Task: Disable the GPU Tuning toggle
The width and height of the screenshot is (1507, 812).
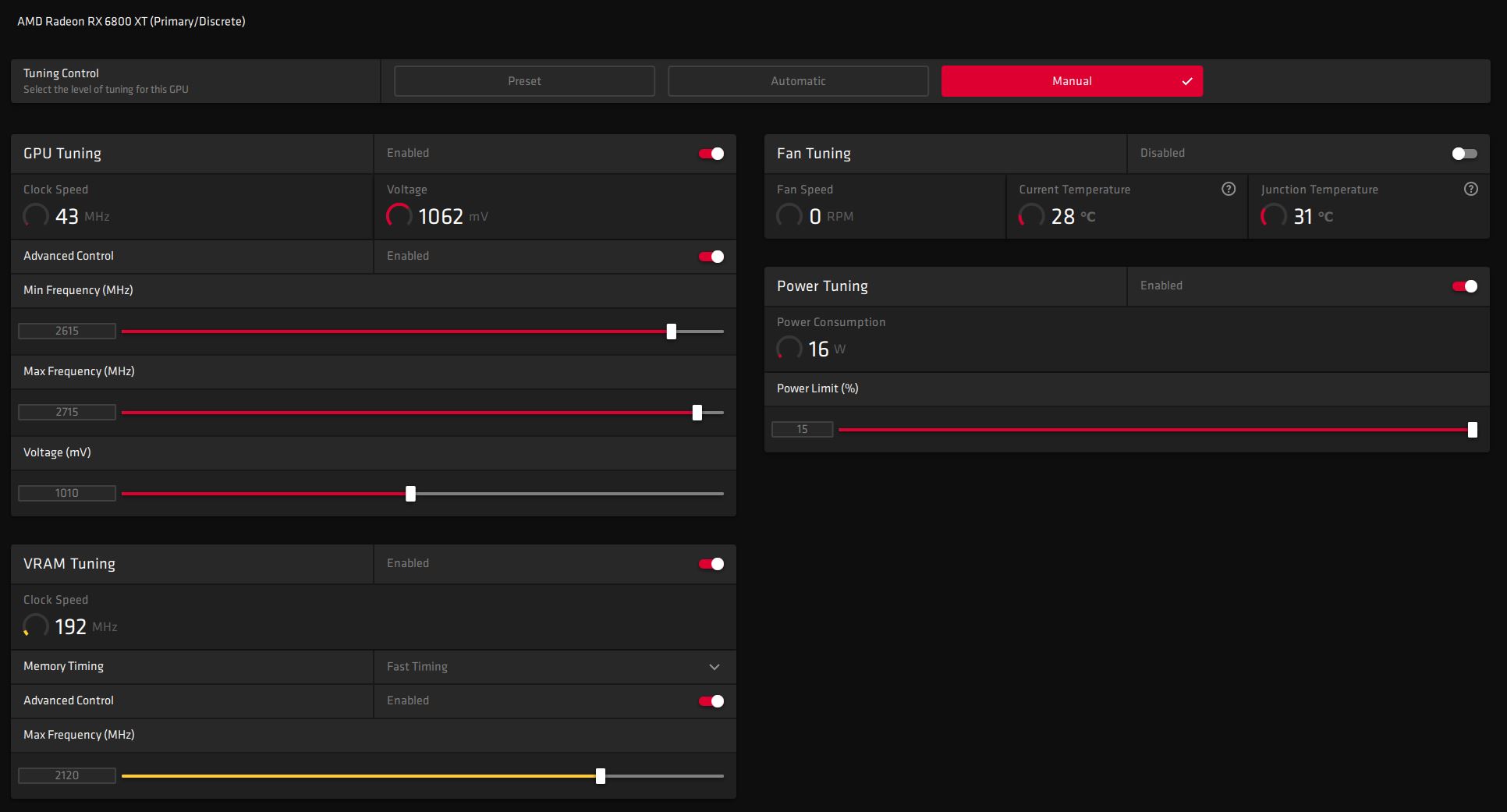Action: coord(711,154)
